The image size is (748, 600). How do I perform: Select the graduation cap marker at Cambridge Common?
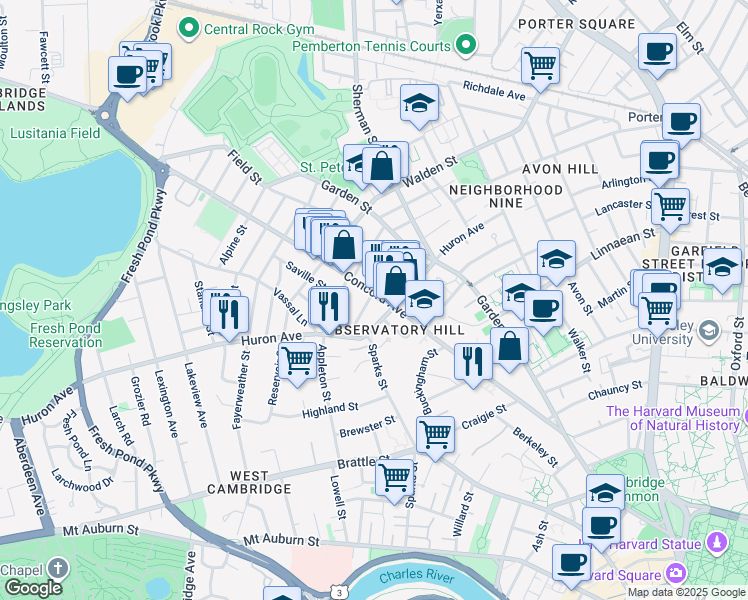[x=605, y=492]
